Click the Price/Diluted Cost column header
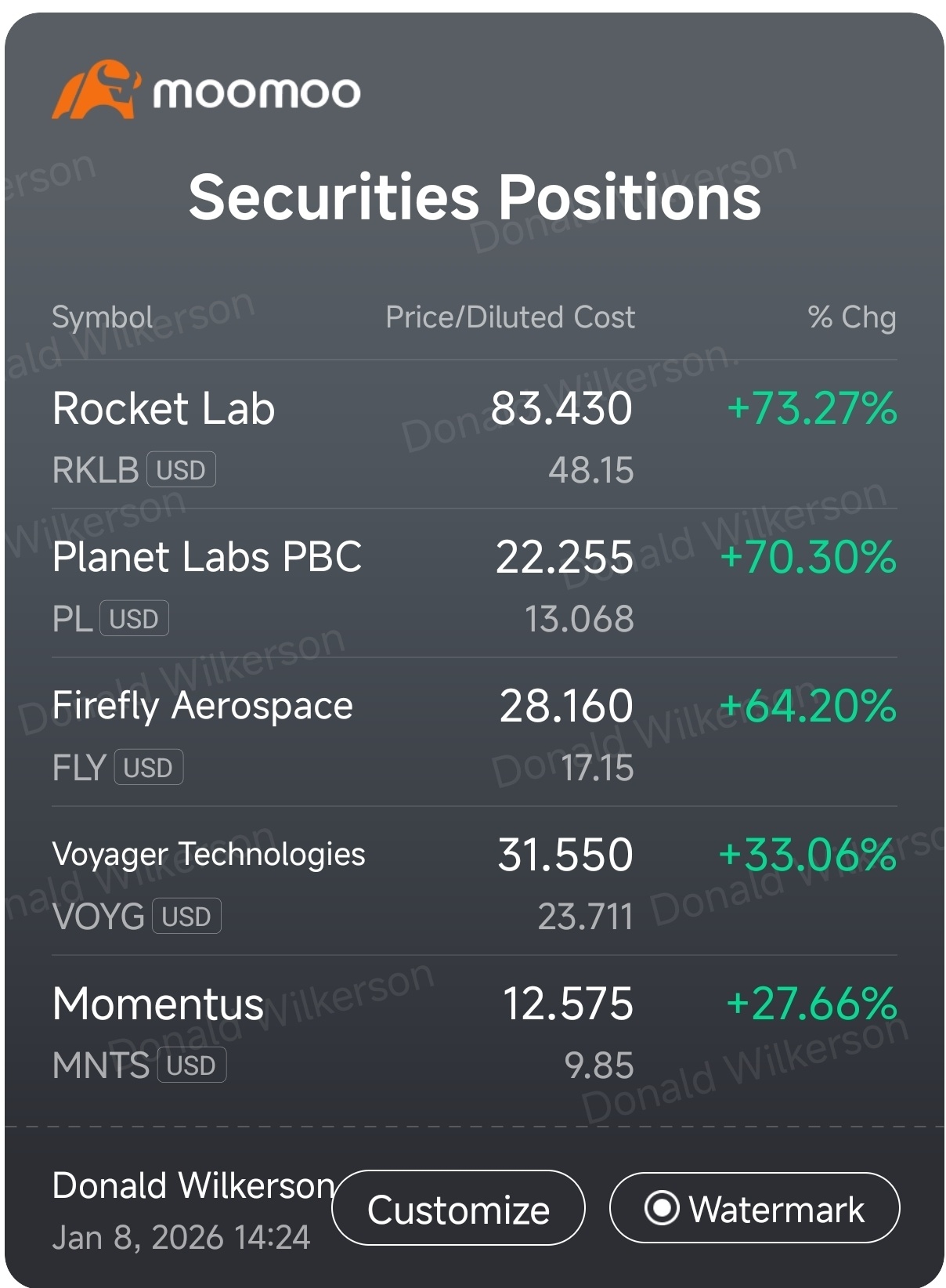 tap(511, 317)
